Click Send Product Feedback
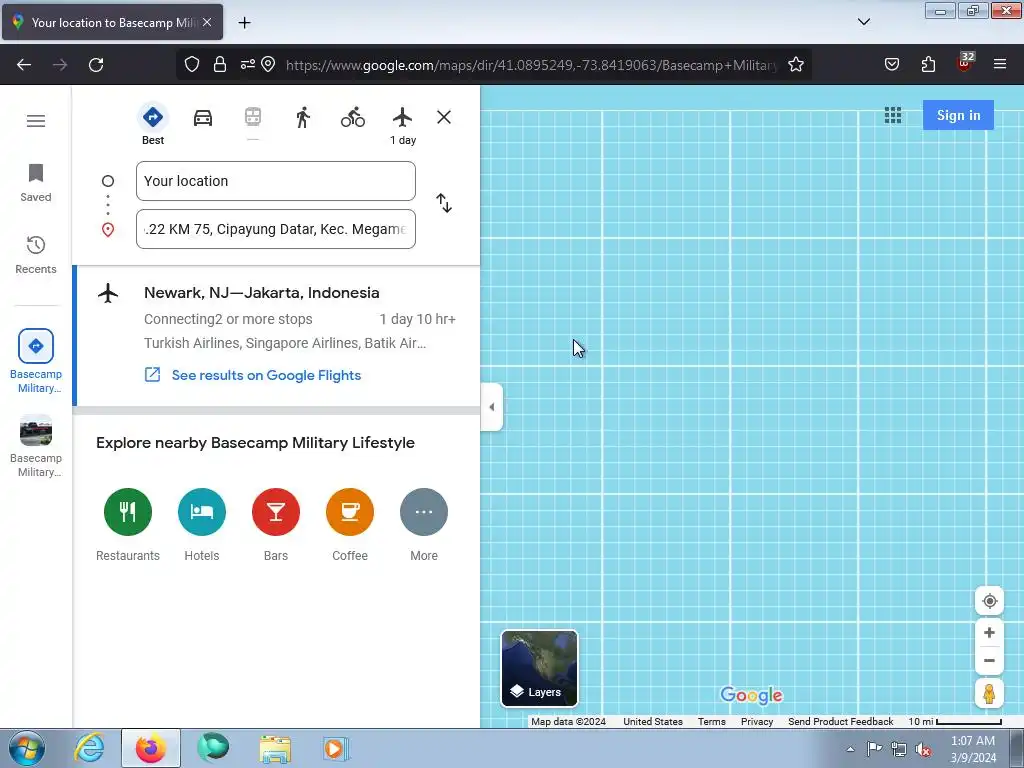The image size is (1024, 768). [840, 722]
